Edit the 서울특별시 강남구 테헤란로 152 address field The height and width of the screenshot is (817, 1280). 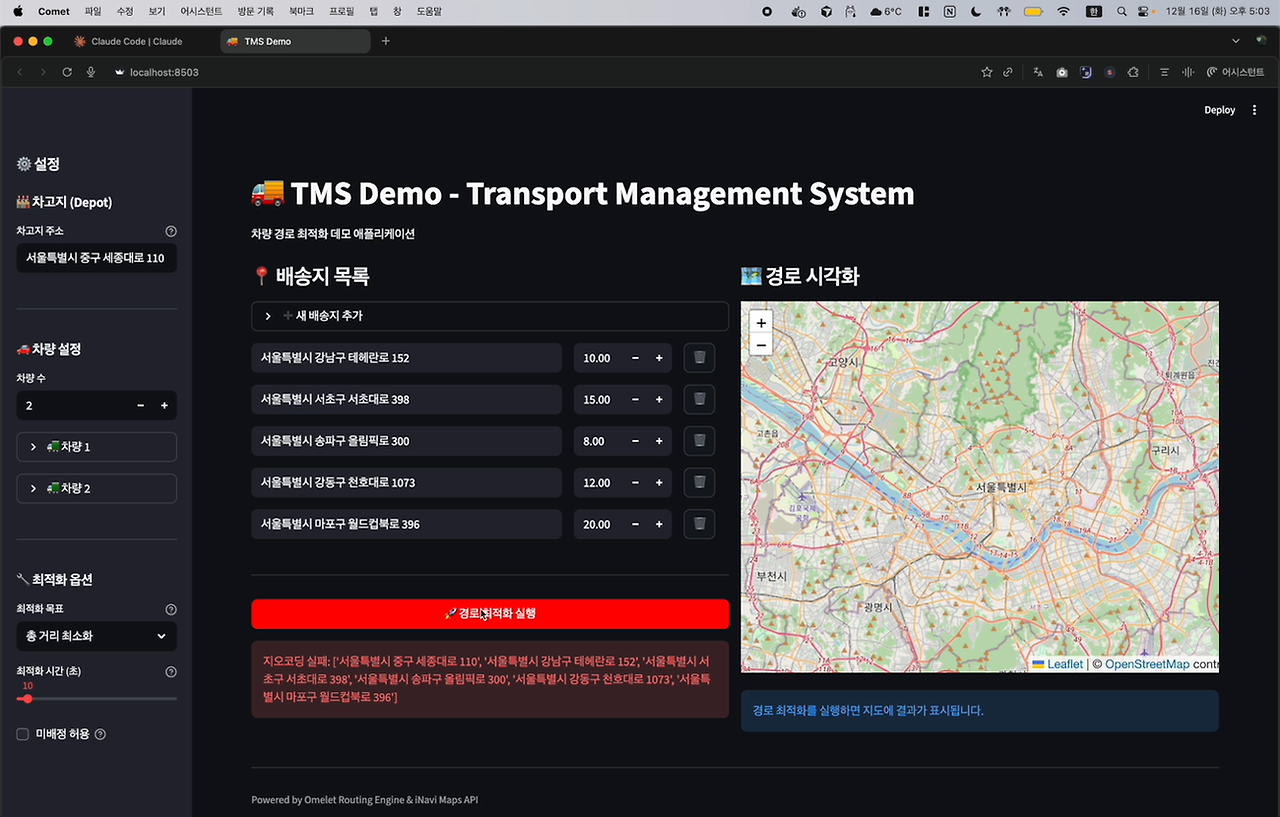coord(407,358)
